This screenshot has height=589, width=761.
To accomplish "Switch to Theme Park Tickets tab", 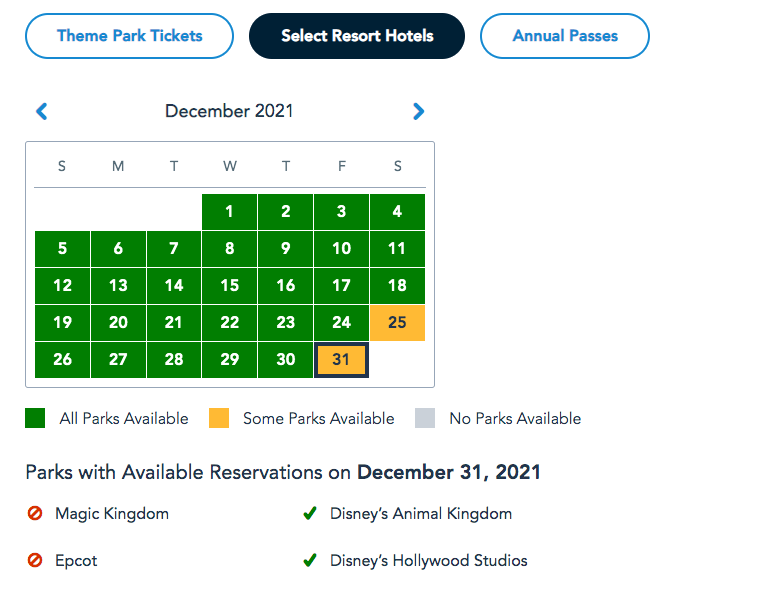I will 130,36.
